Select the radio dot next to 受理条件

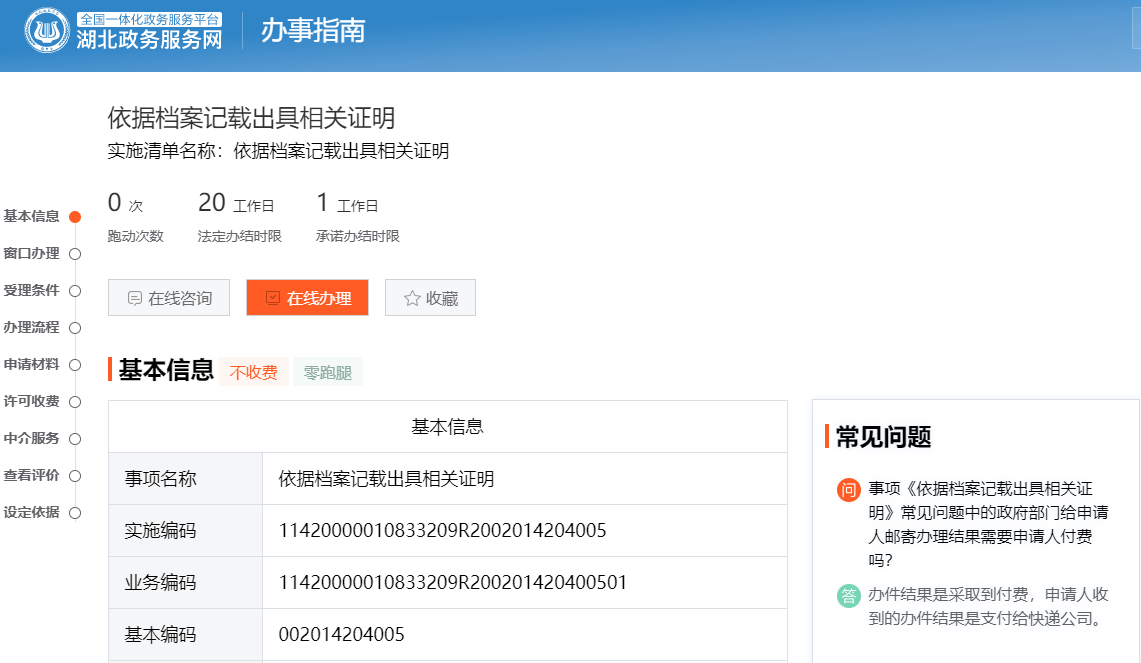(75, 290)
